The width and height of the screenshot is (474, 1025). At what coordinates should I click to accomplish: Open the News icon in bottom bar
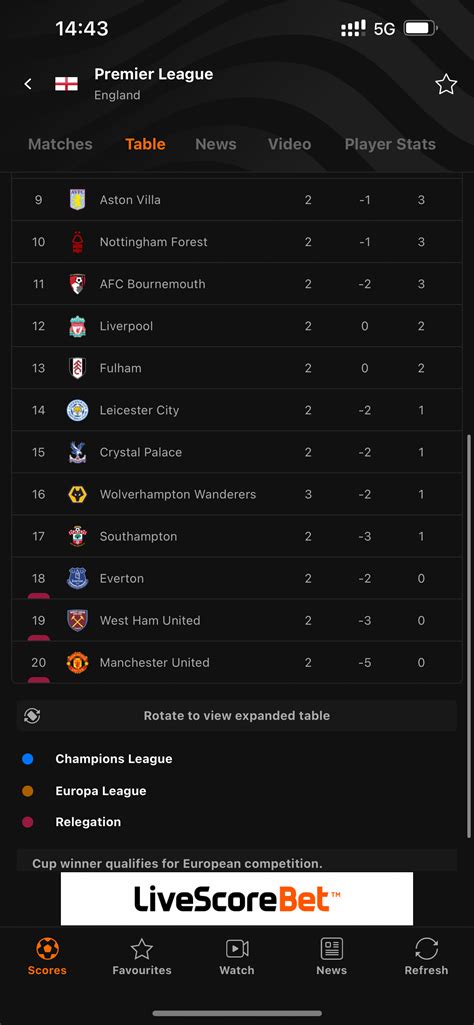coord(331,949)
